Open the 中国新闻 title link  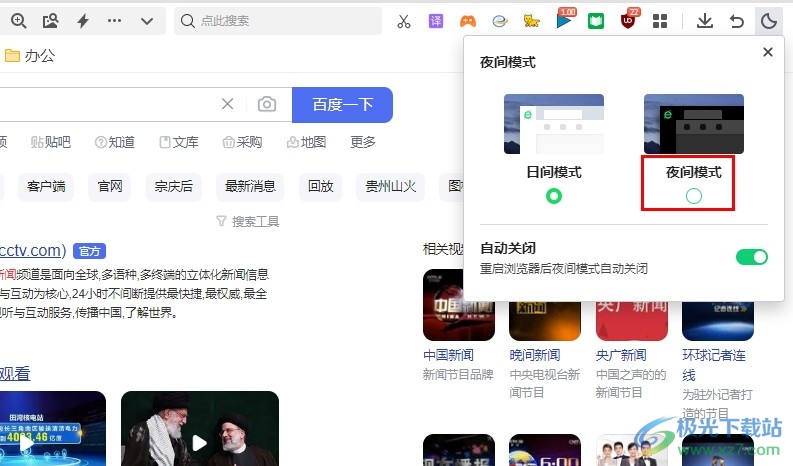tap(448, 355)
